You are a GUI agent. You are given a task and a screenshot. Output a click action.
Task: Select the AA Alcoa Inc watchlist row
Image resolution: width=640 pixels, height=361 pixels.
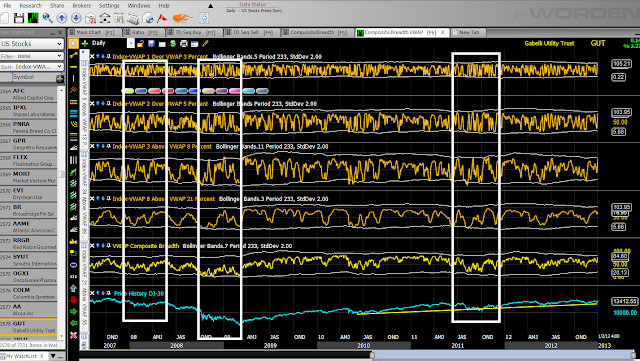pyautogui.click(x=29, y=310)
